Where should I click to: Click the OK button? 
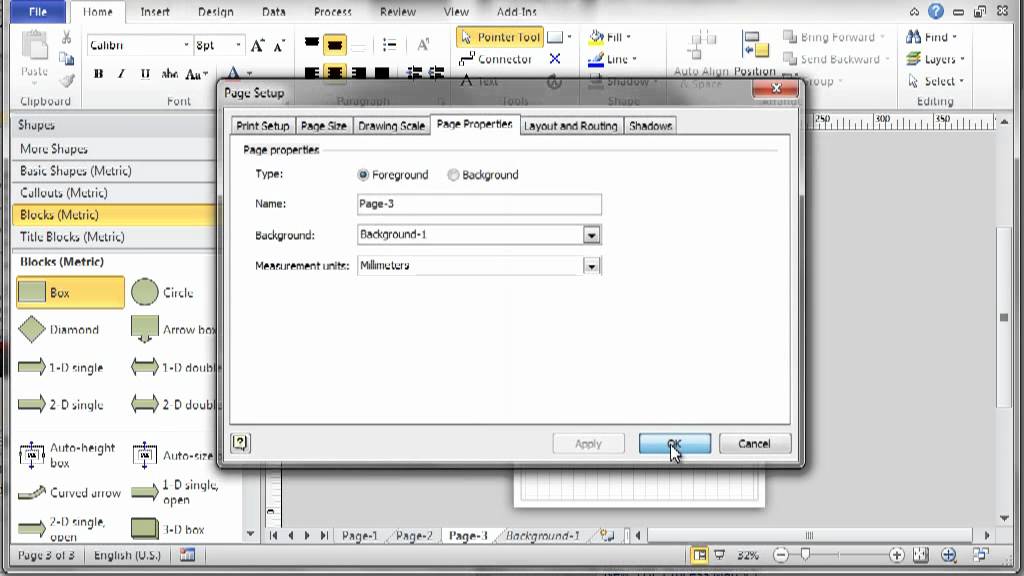coord(675,443)
